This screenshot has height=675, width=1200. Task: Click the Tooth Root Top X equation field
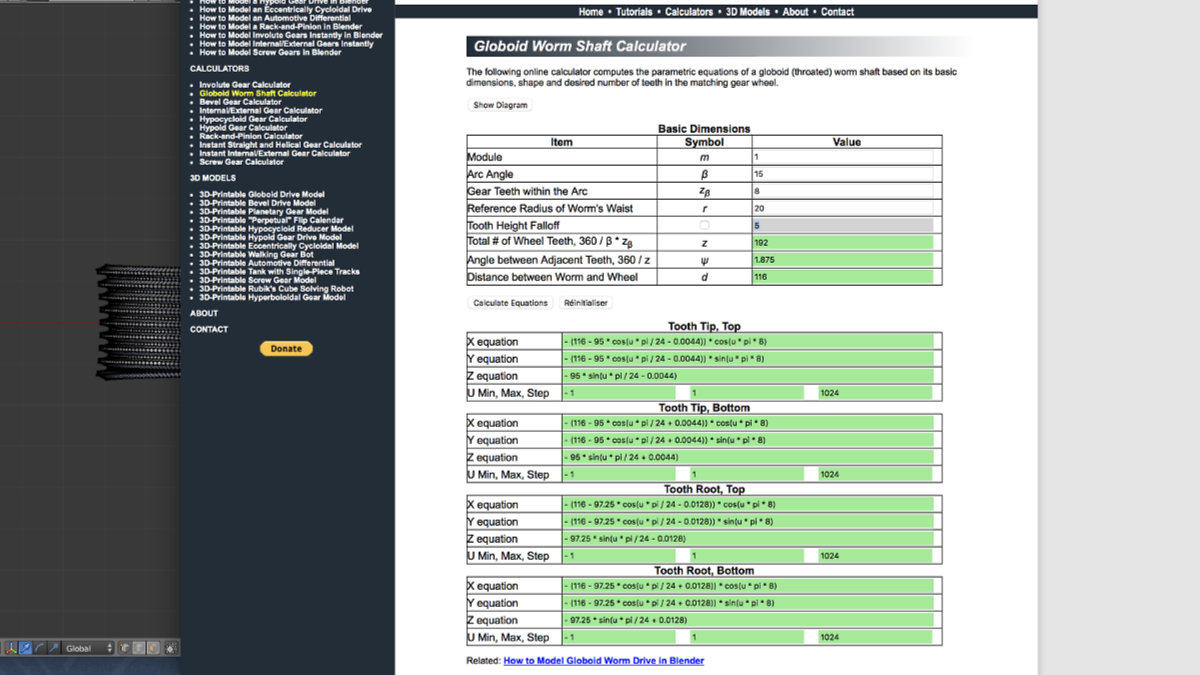747,504
